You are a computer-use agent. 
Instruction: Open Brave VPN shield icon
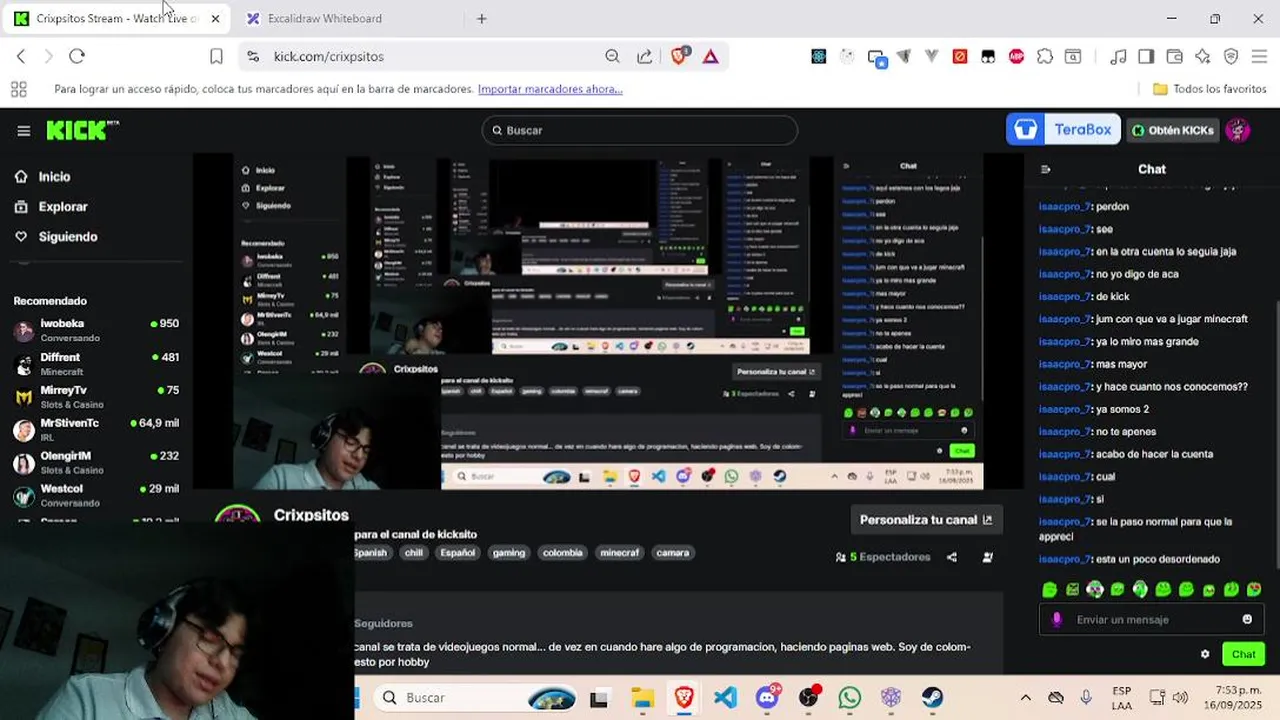(1231, 56)
